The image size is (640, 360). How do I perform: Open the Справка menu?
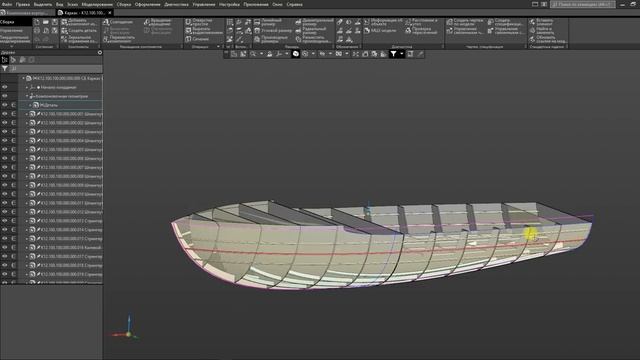(x=294, y=4)
